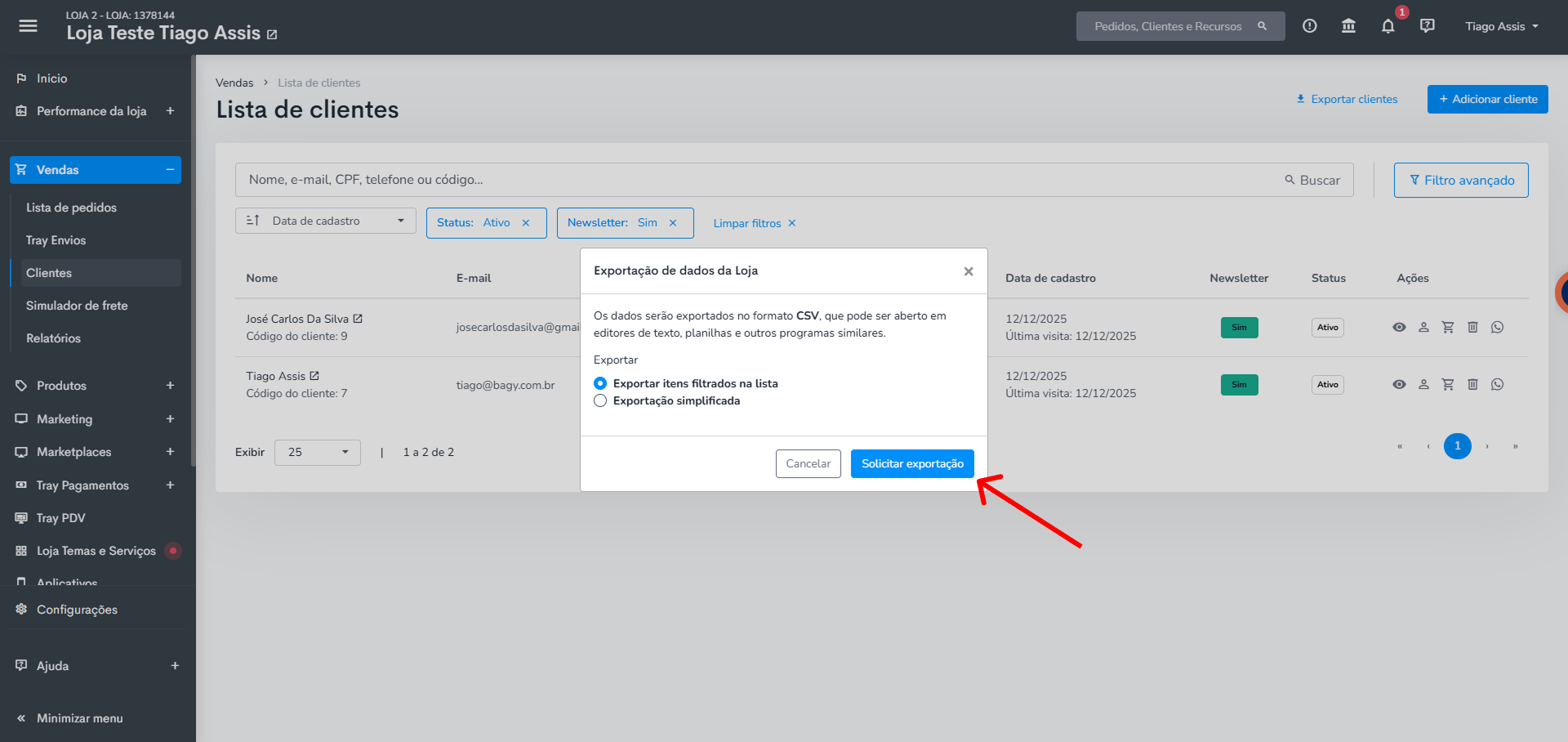The width and height of the screenshot is (1568, 742).
Task: Open Tiago Assis external link icon
Action: [x=314, y=376]
